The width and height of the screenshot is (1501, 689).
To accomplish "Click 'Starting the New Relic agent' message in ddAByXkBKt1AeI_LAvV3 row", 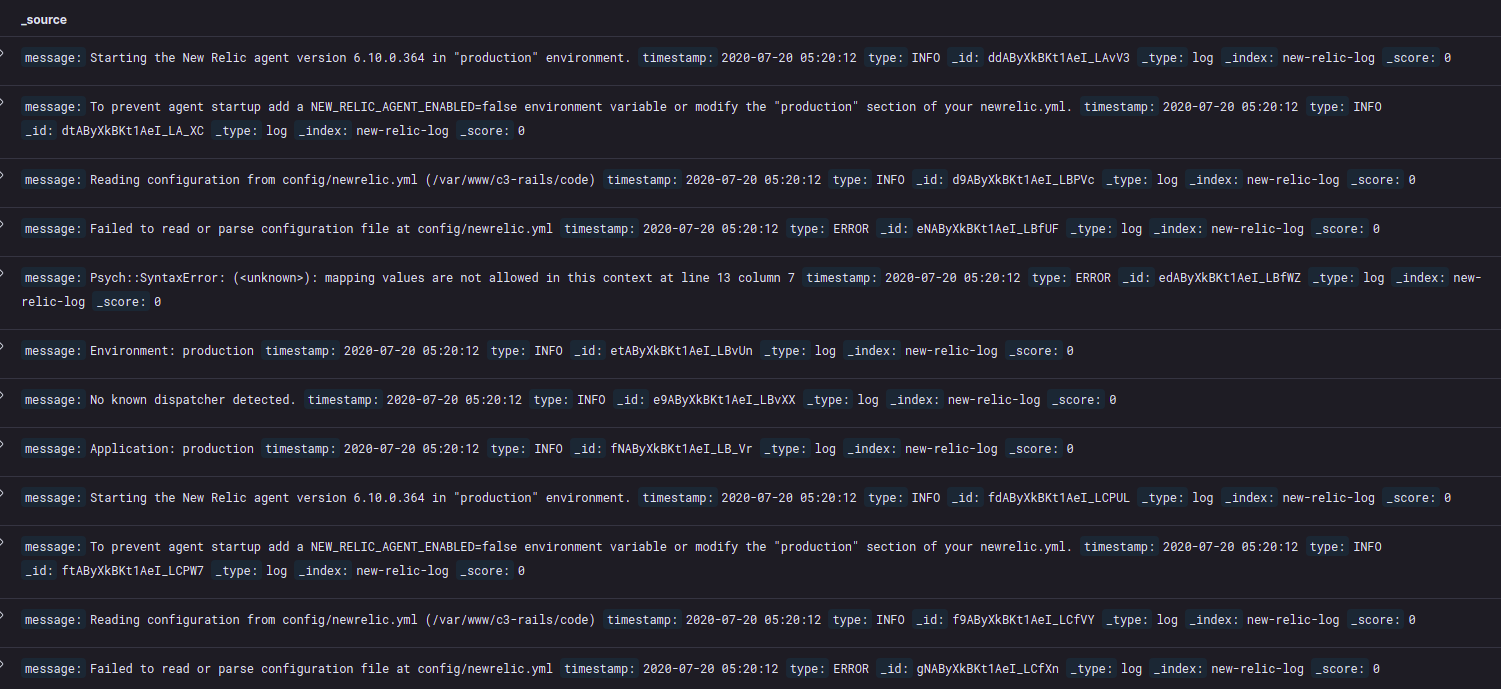I will (360, 58).
